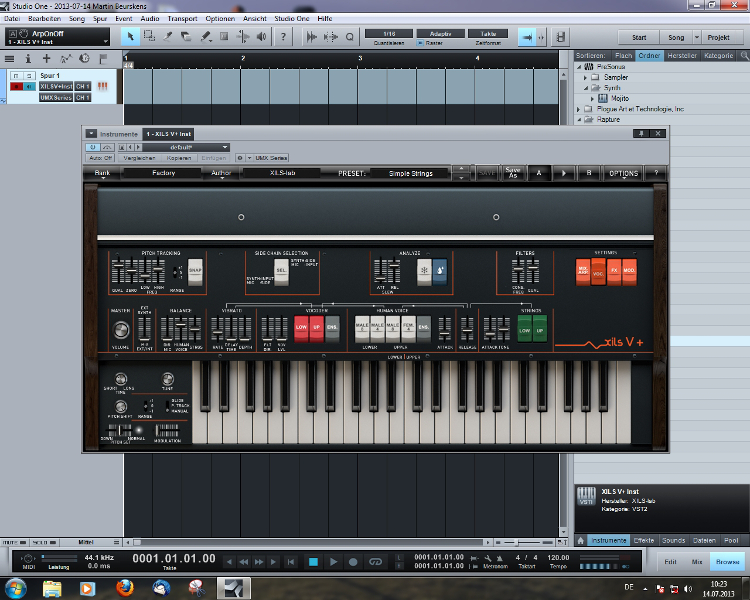
Task: Open the marker track flag icon
Action: click(103, 59)
